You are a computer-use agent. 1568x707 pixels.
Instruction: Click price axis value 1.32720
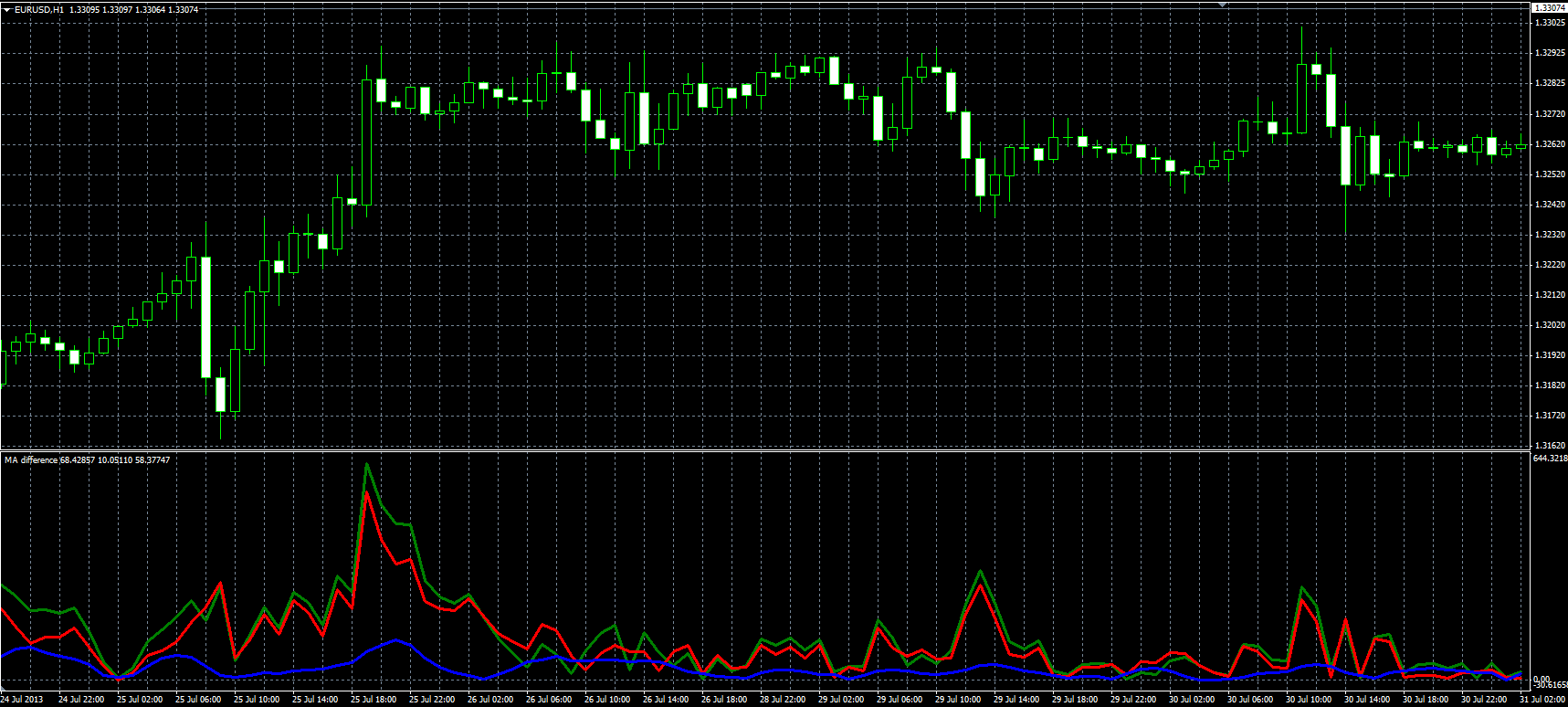[1551, 114]
